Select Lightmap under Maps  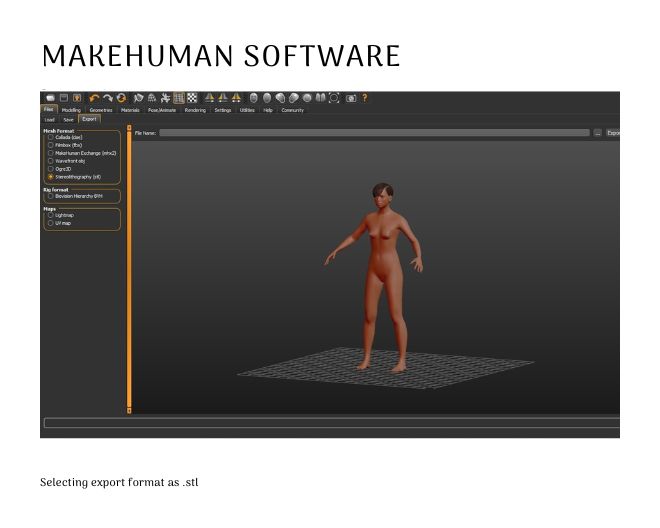61,215
